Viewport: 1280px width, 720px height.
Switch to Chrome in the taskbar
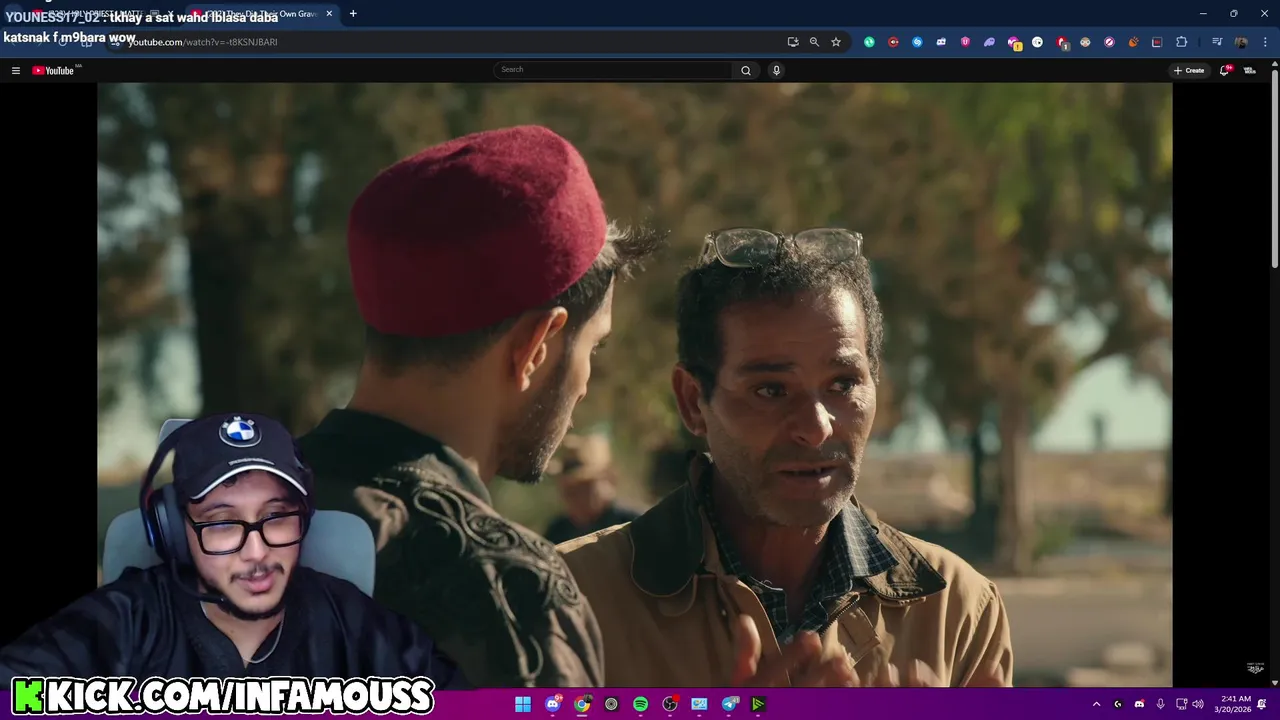582,704
